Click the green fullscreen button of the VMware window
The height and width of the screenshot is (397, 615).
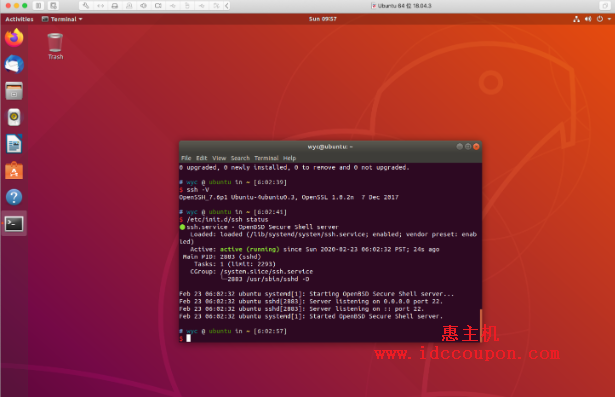pos(24,5)
